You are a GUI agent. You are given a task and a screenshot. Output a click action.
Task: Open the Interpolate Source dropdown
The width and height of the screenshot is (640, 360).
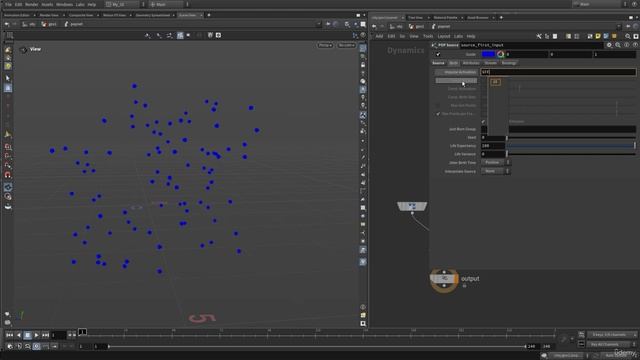coord(496,171)
